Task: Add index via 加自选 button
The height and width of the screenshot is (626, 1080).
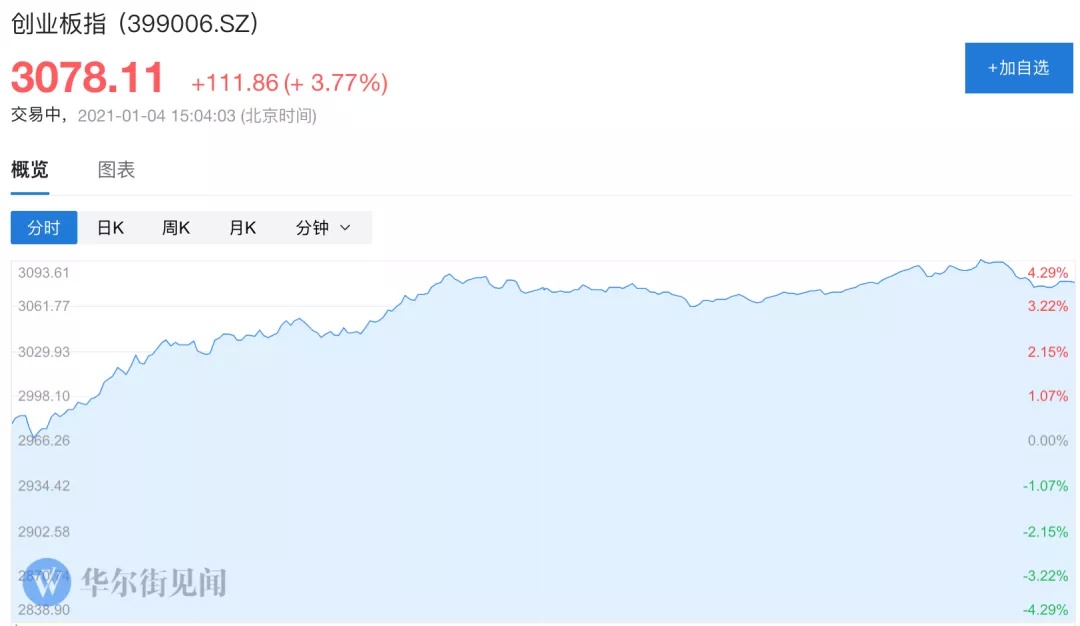Action: pos(1019,67)
